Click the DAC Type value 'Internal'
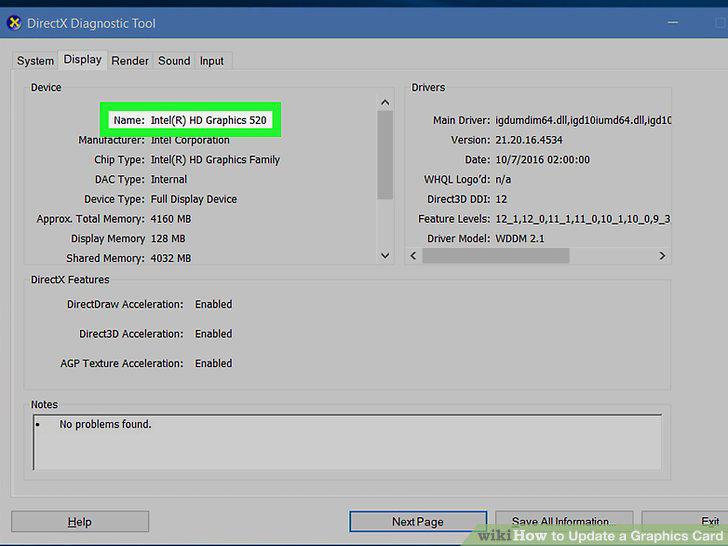This screenshot has height=546, width=728. pyautogui.click(x=169, y=180)
